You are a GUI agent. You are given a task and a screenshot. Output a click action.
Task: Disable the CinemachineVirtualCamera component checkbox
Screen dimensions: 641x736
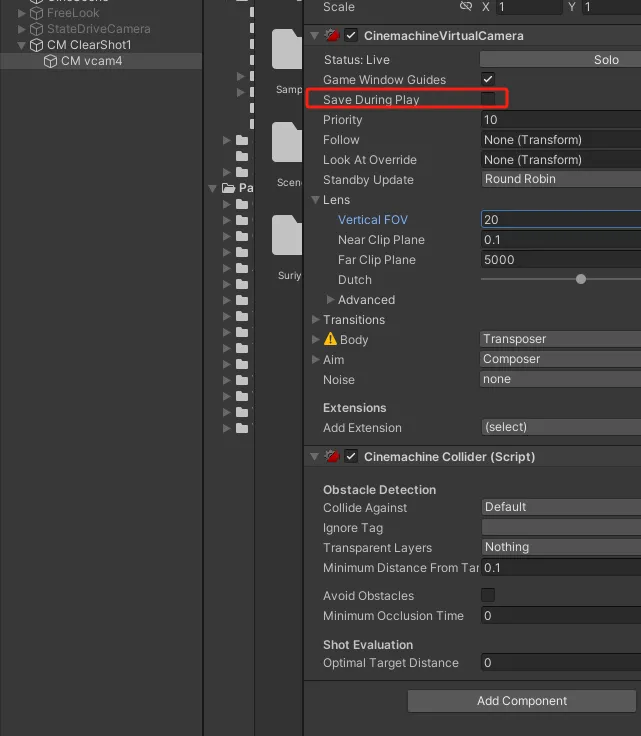[351, 36]
